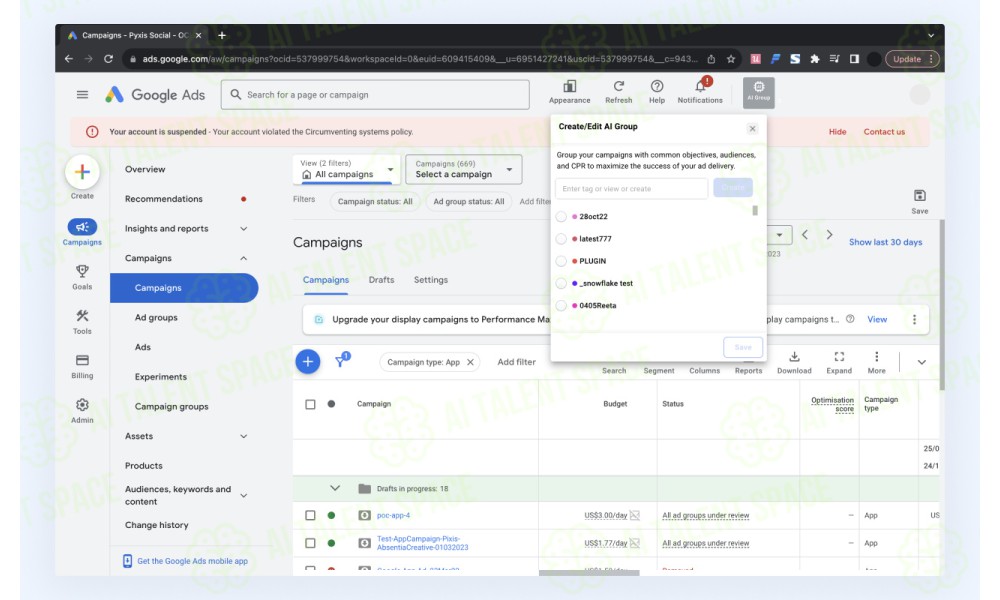This screenshot has width=1000, height=600.
Task: Open the Campaigns tab
Action: (x=326, y=280)
